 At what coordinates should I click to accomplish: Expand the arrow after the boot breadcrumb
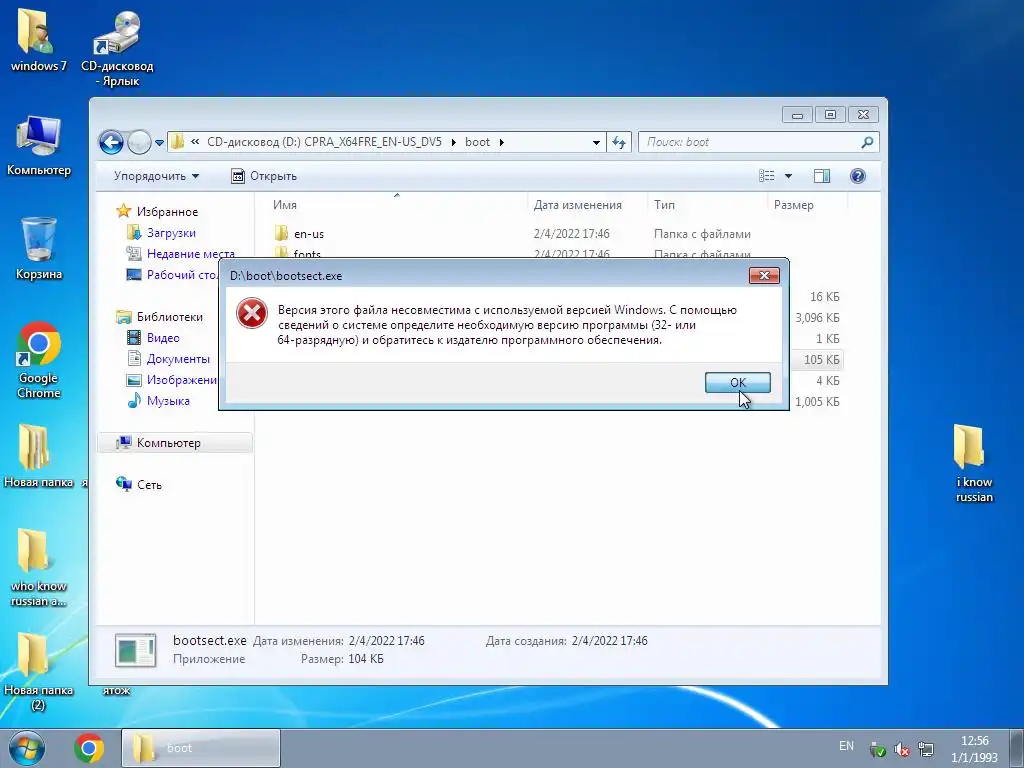pyautogui.click(x=502, y=142)
